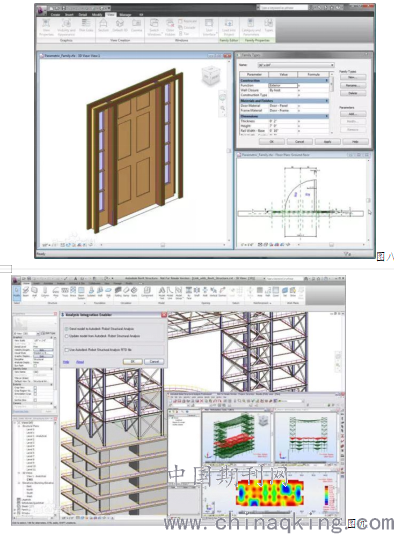Click the Function value field showing Exterior
Viewport: 394px width, 534px height.
coord(283,85)
